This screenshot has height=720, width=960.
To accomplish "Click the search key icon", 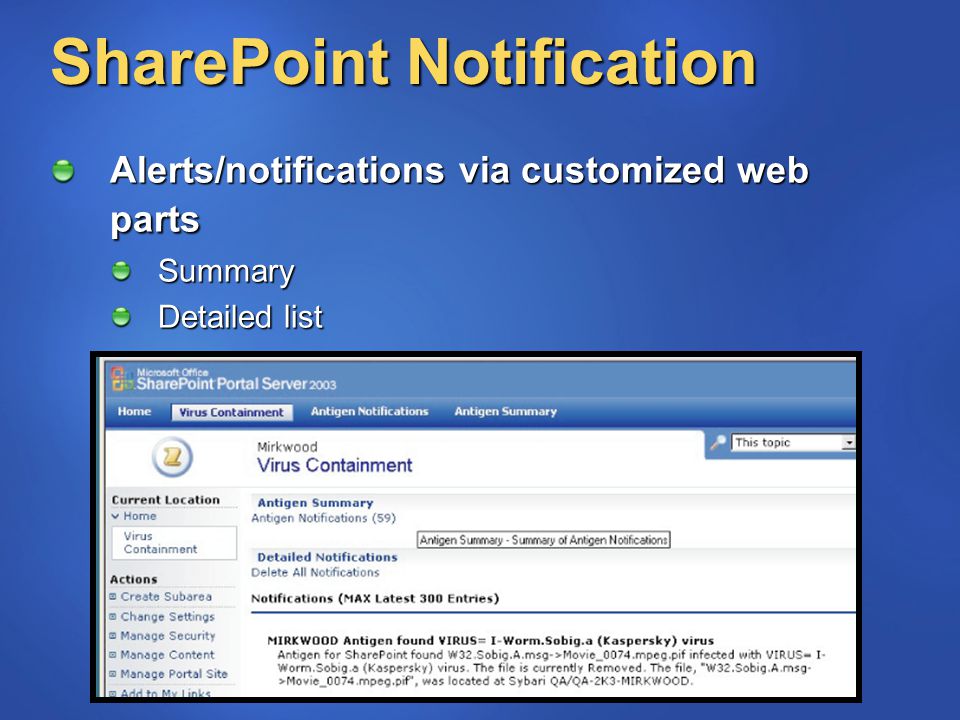I will (x=718, y=442).
